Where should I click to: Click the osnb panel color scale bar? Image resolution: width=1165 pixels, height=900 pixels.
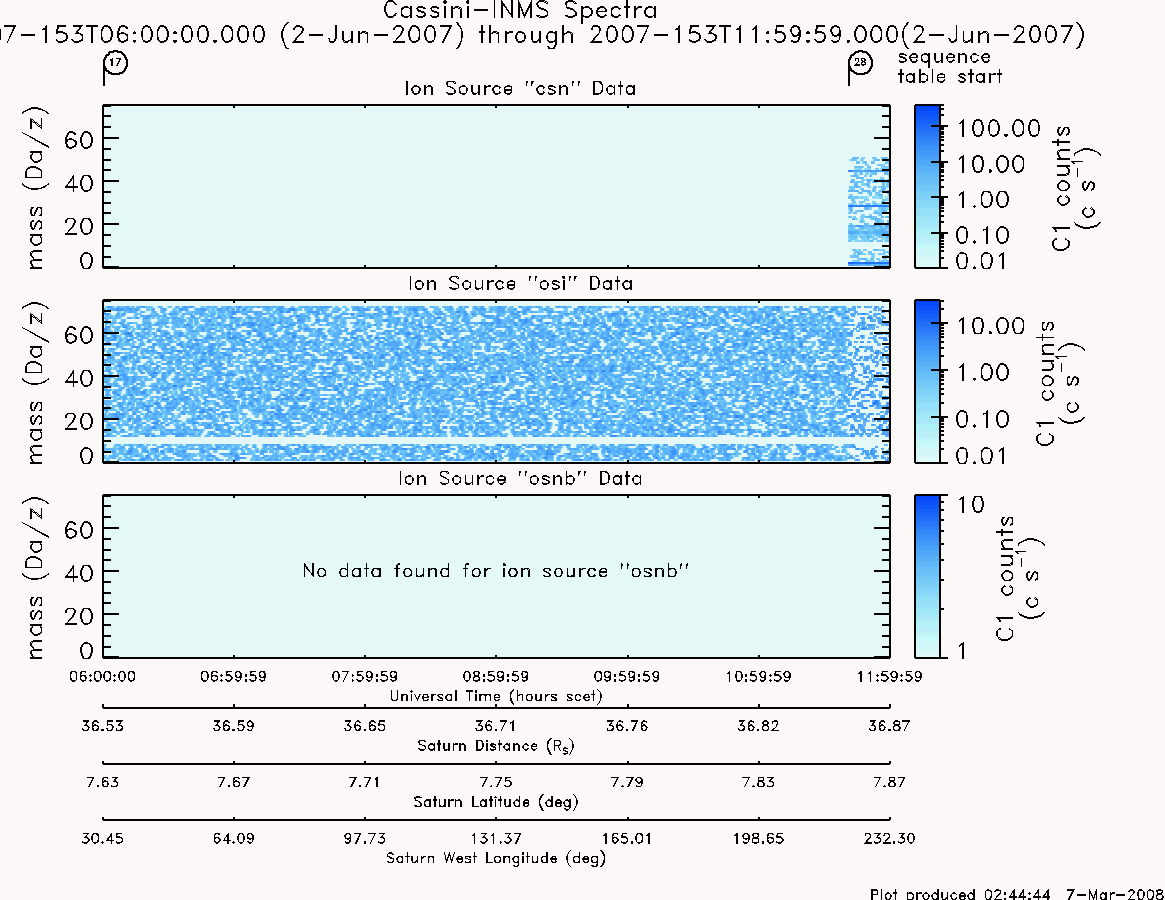click(927, 576)
